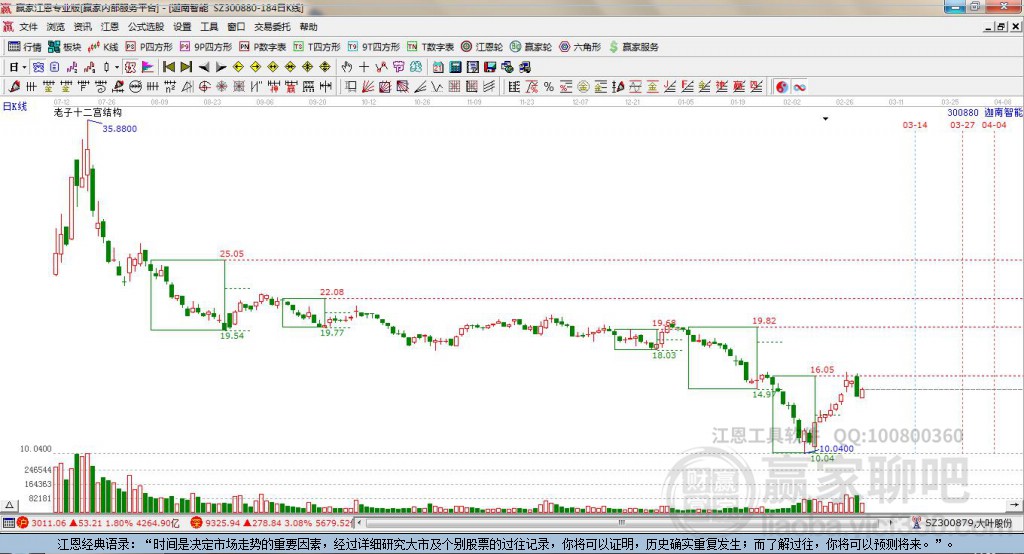
Task: Open the 窗口 menu
Action: (x=236, y=27)
